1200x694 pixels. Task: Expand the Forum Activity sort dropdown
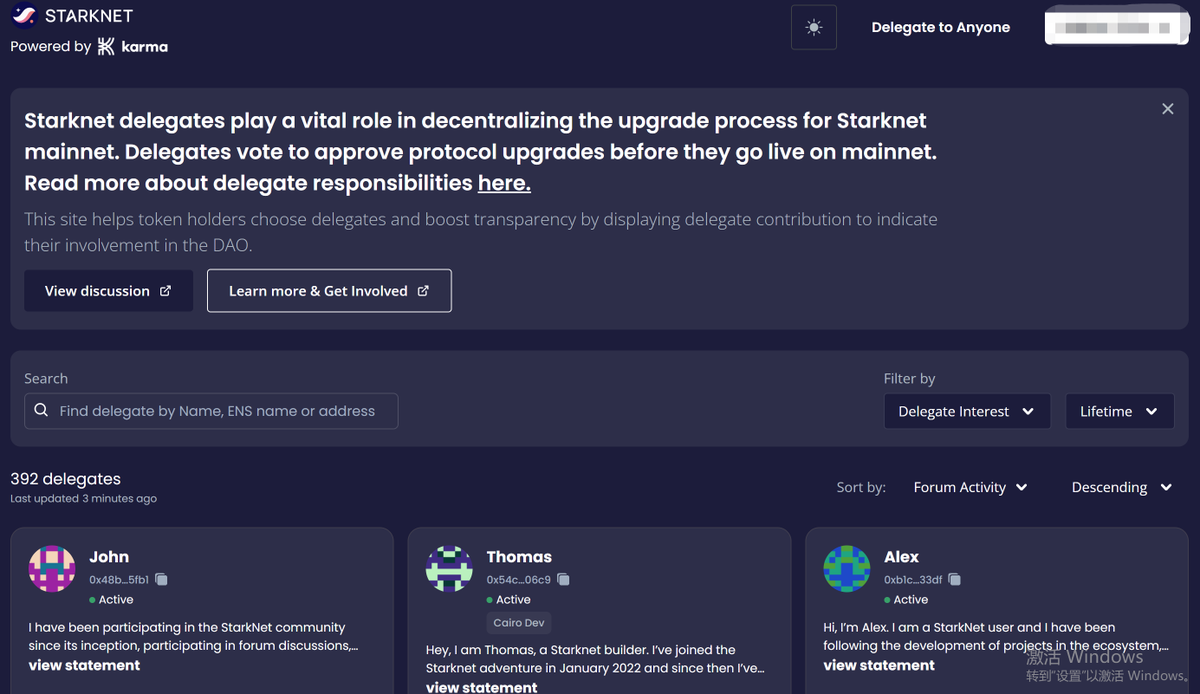pos(970,487)
